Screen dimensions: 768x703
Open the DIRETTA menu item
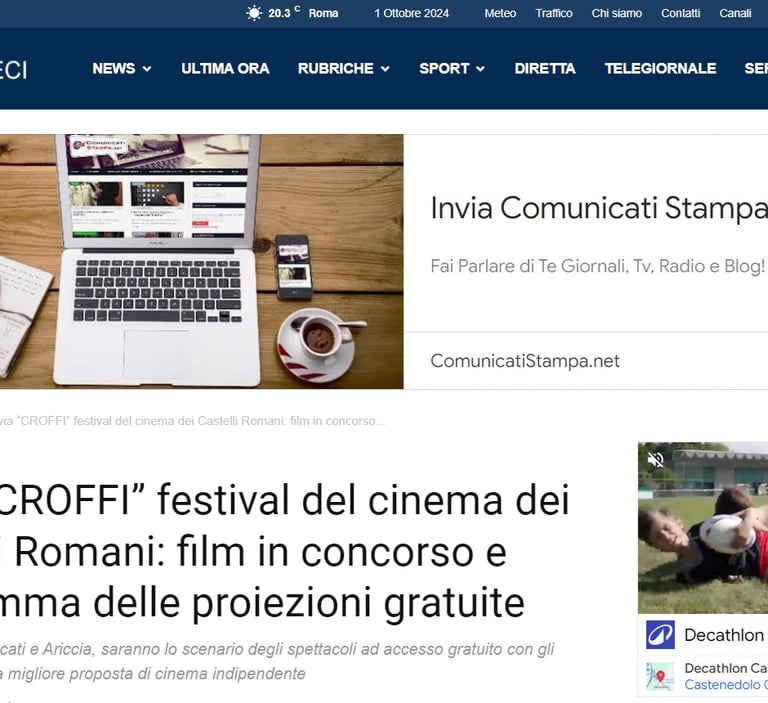point(545,69)
